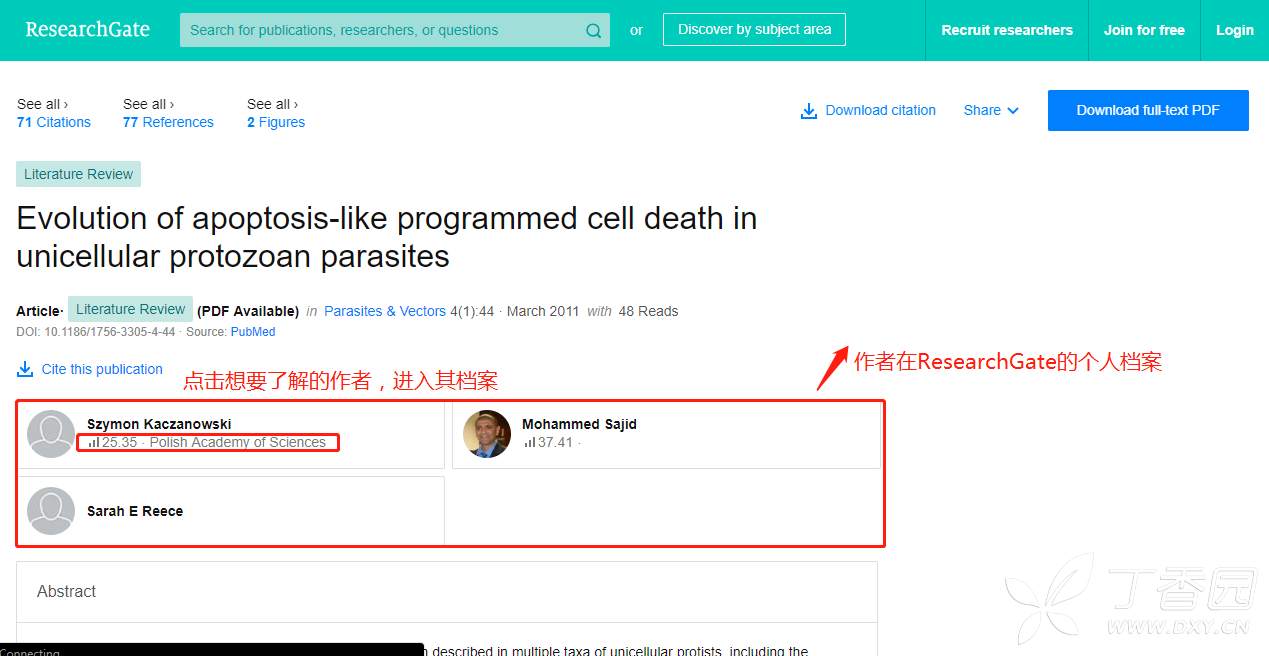
Task: Click Cite this publication link text
Action: point(102,369)
